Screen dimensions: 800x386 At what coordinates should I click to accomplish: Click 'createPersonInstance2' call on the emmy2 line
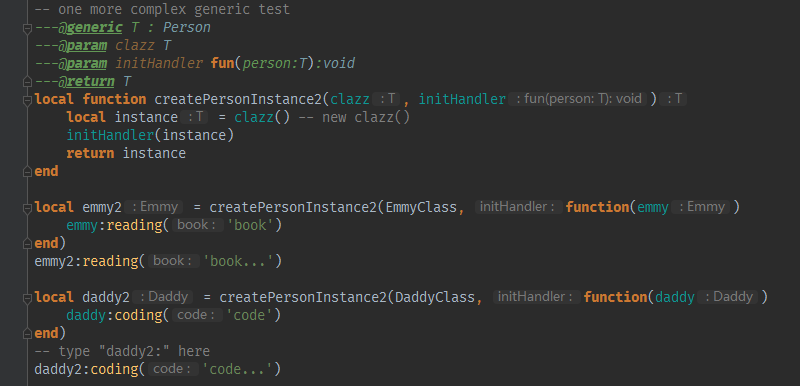(x=293, y=207)
